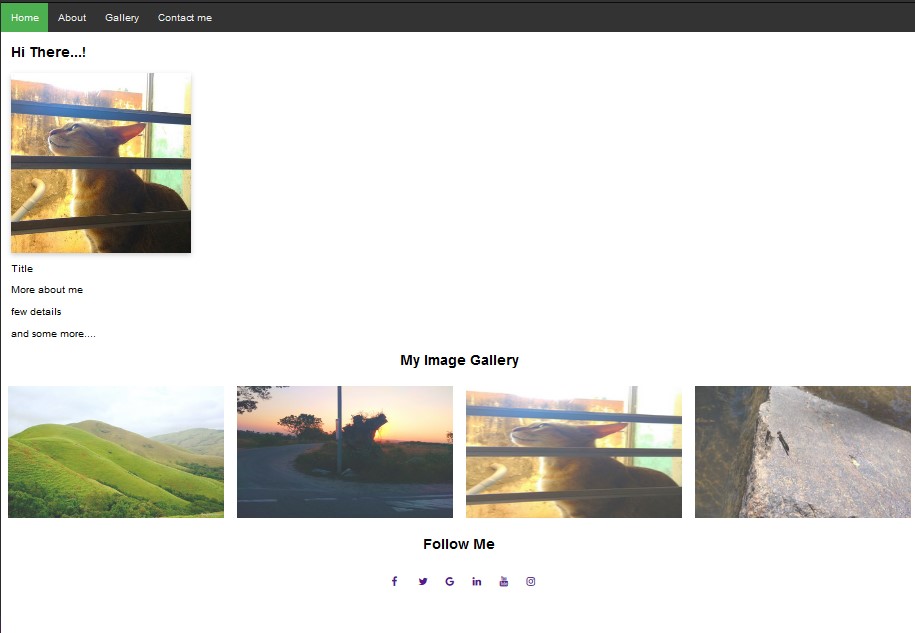Open the few details link
This screenshot has height=633, width=915.
[35, 311]
